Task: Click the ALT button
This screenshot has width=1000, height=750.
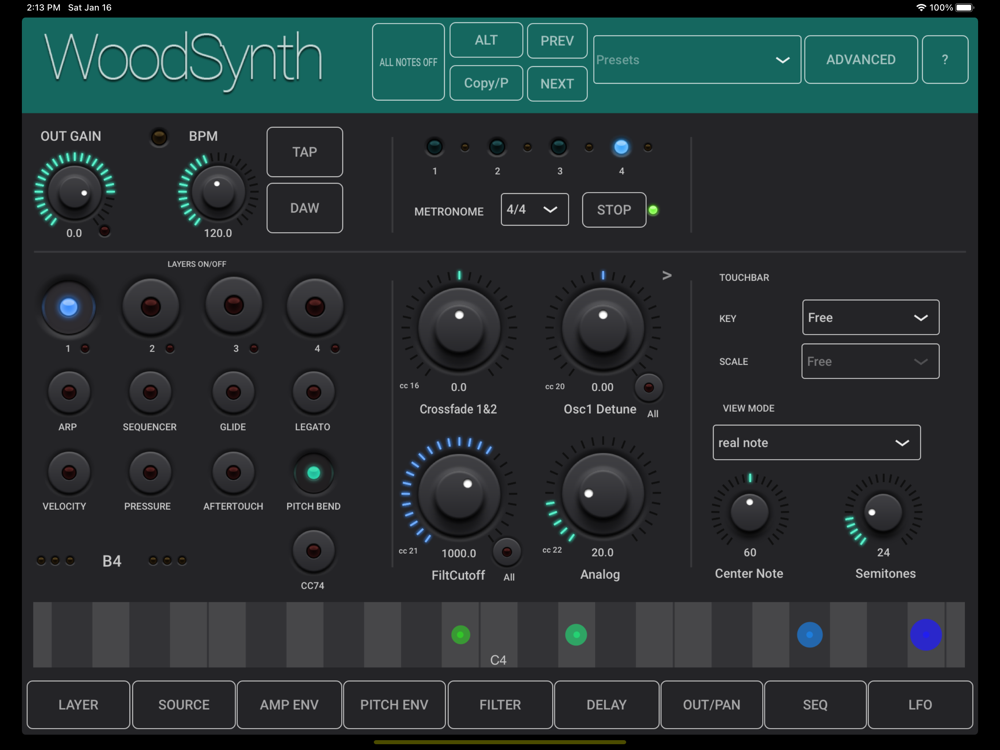Action: [486, 40]
